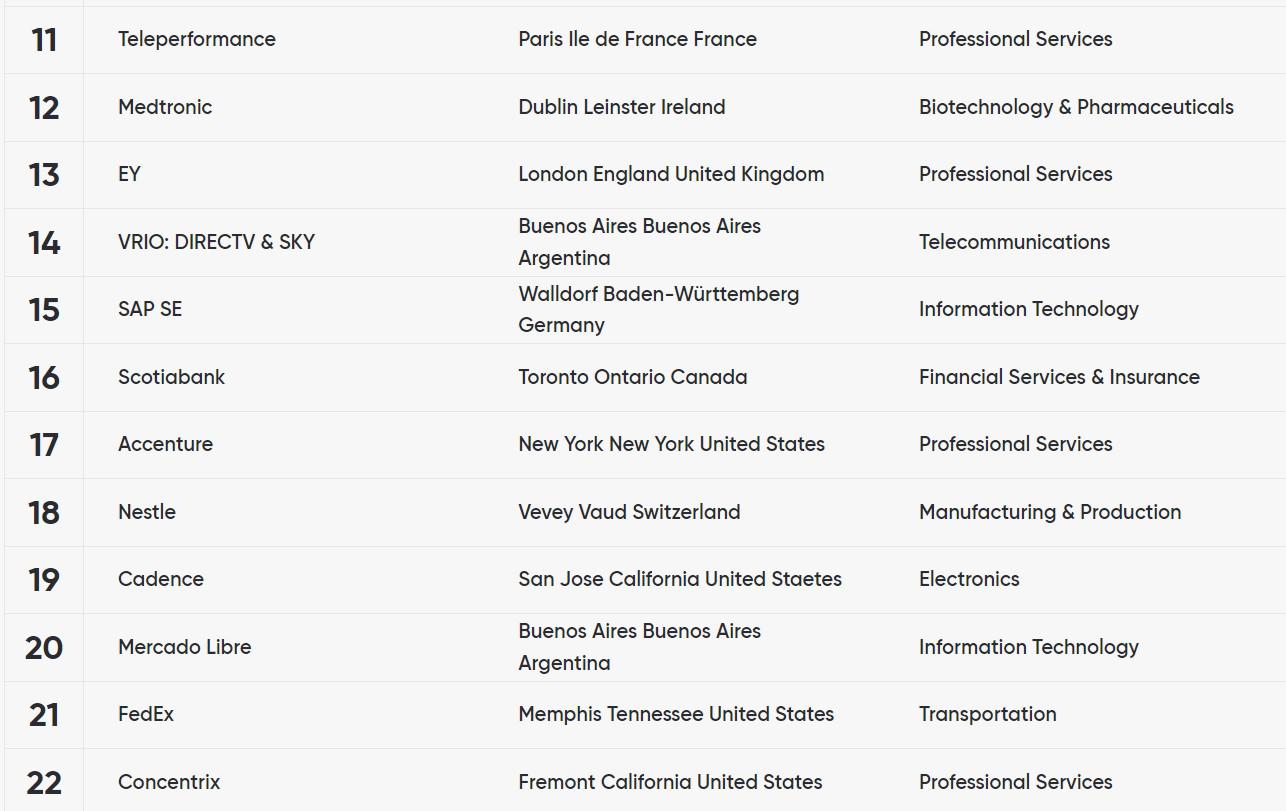Screen dimensions: 1286x811
Task: Click the Accenture company name
Action: coord(165,444)
